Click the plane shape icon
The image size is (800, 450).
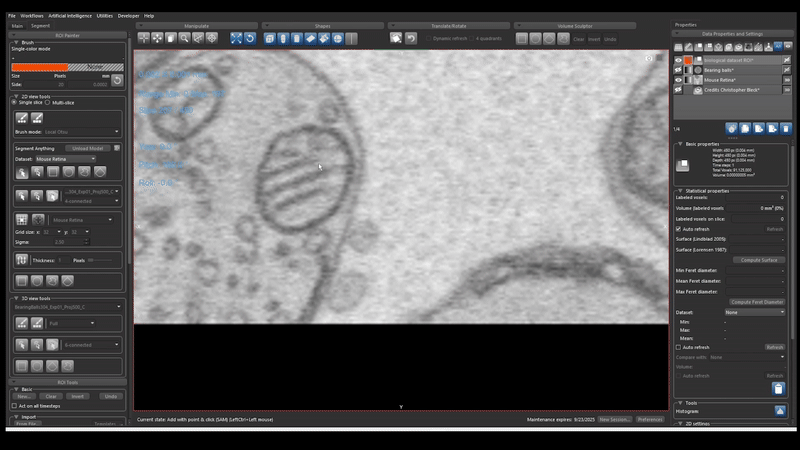pyautogui.click(x=310, y=38)
